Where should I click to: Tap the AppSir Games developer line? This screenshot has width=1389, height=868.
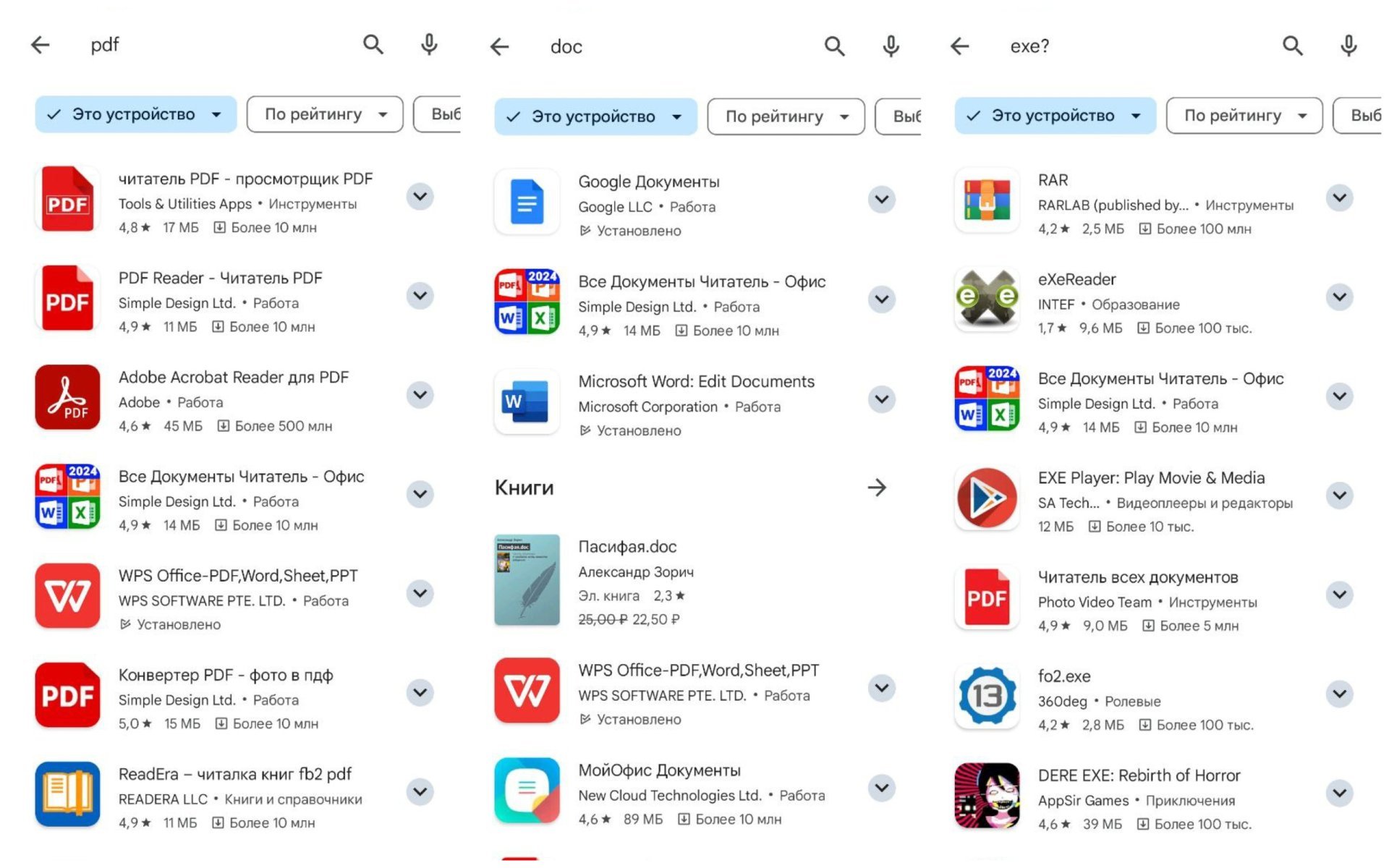pos(1083,801)
